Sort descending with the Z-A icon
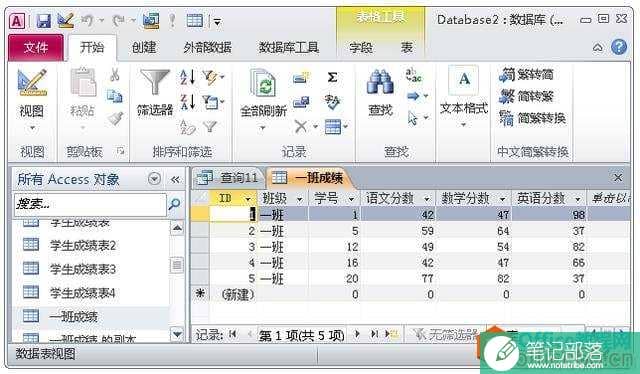Image resolution: width=640 pixels, height=374 pixels. point(187,102)
